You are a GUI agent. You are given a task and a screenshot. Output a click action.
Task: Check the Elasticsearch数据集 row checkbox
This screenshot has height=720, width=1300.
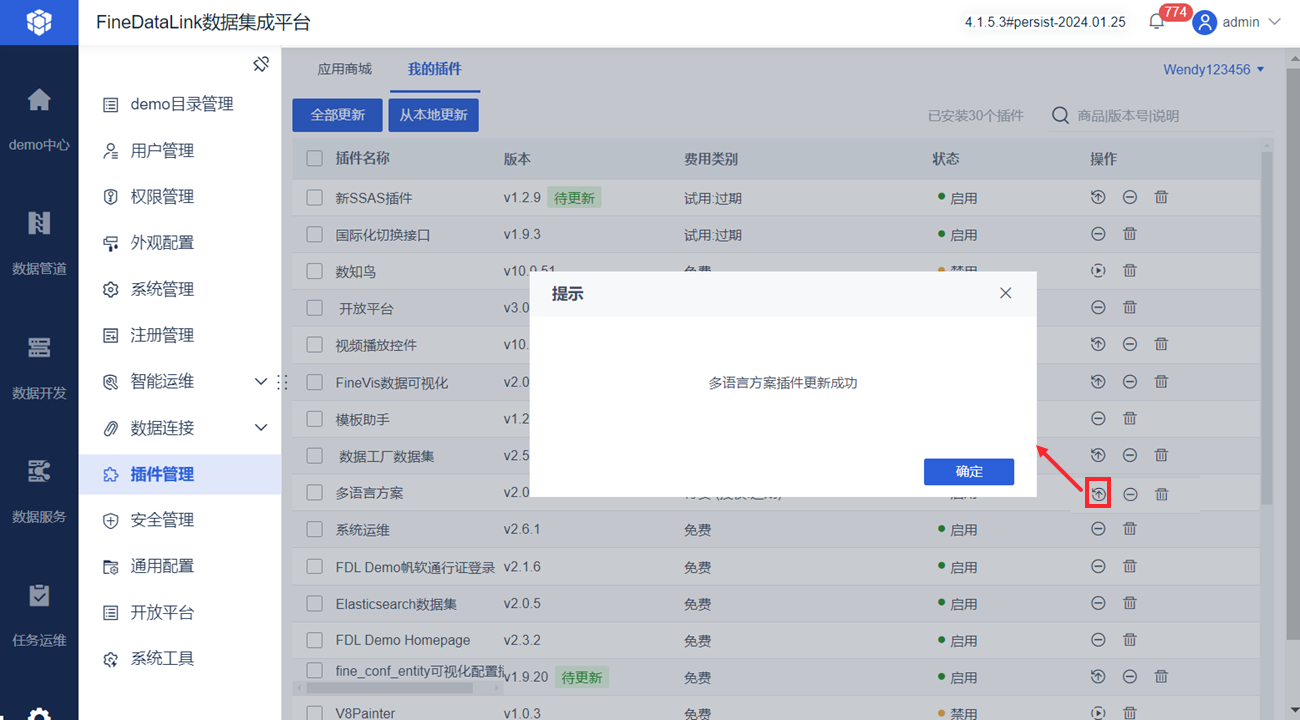315,603
